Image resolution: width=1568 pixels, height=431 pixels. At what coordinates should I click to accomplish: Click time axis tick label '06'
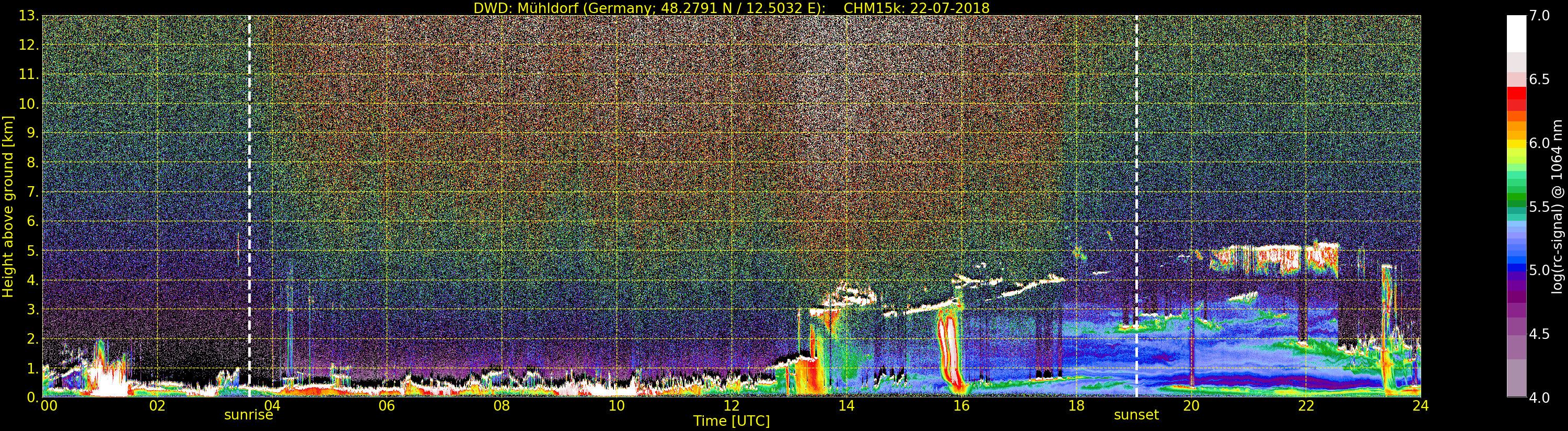point(387,405)
